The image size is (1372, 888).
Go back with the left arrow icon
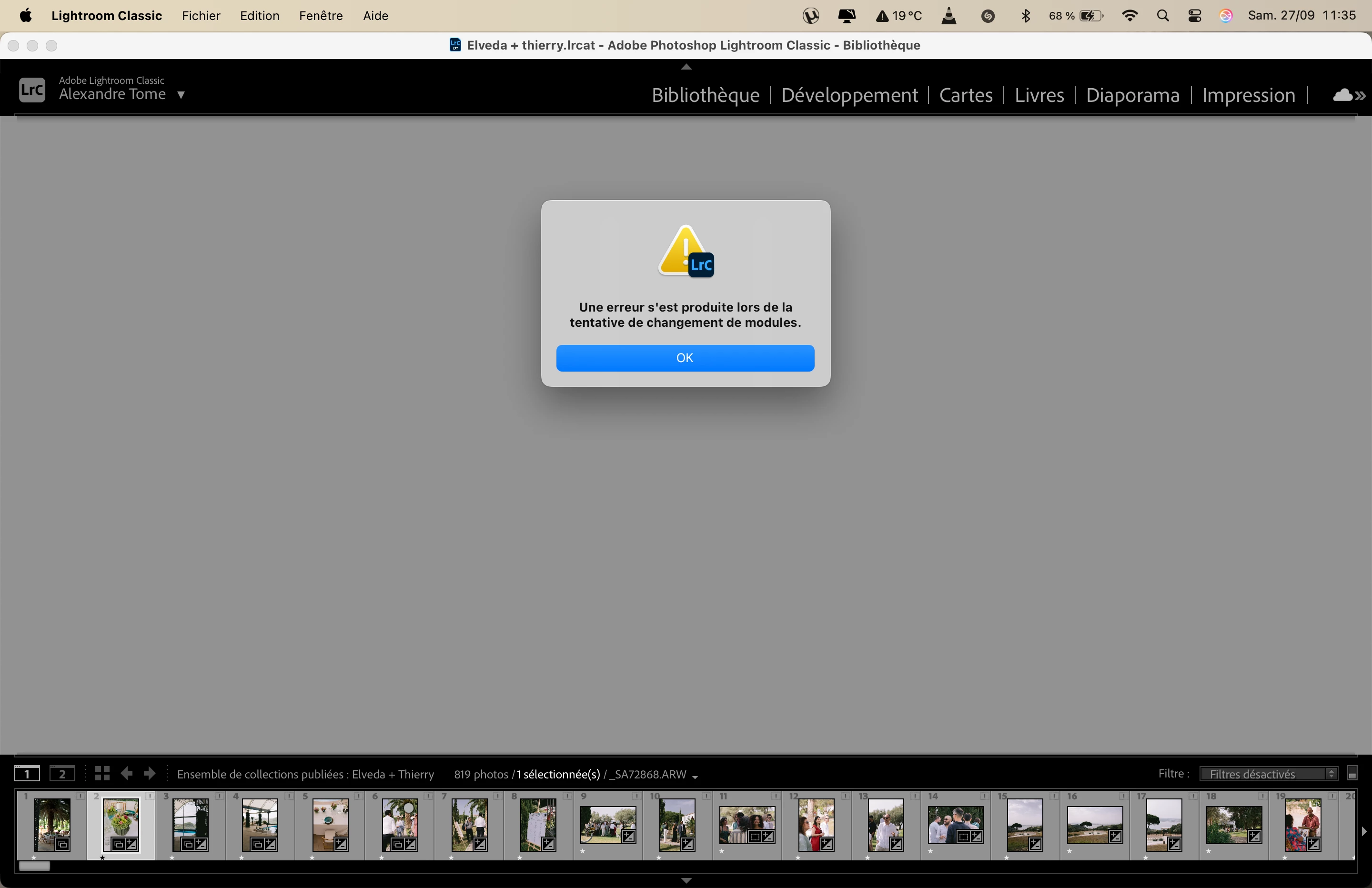point(127,774)
